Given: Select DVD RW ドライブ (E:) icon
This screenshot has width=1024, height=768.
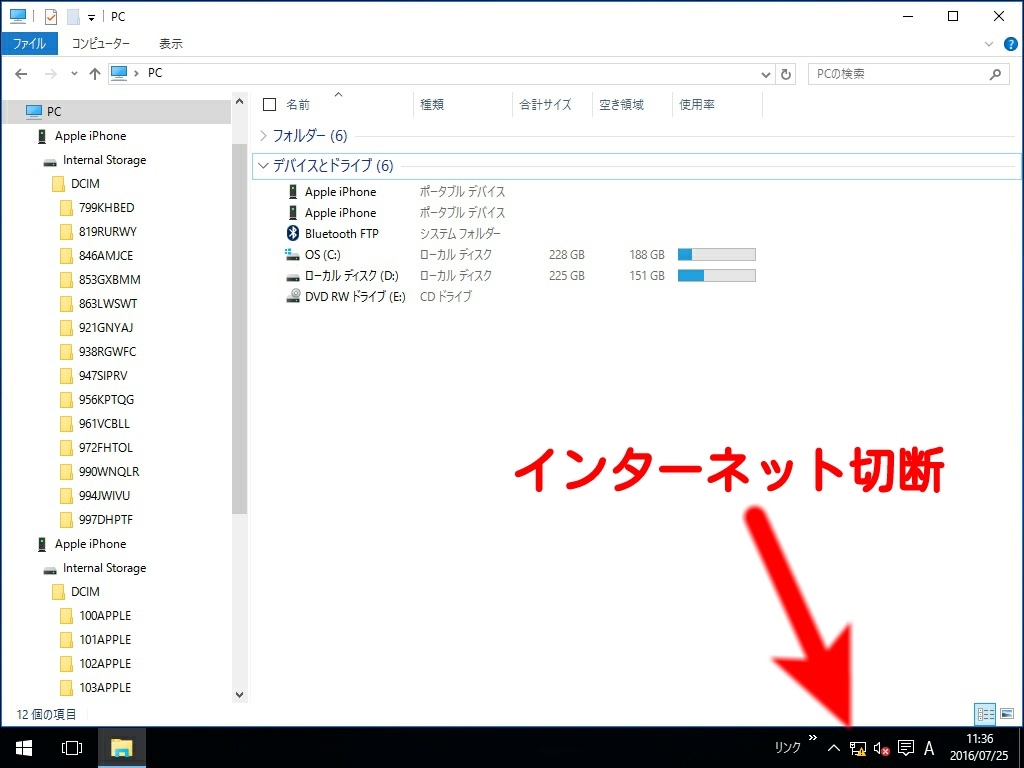Looking at the screenshot, I should [x=293, y=296].
